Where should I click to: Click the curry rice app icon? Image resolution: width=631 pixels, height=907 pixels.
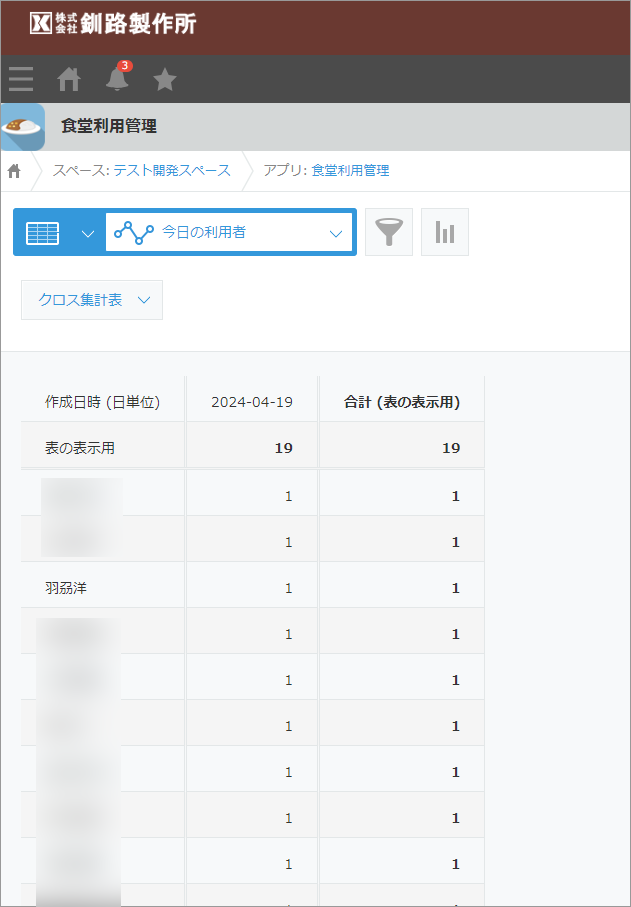[x=23, y=127]
